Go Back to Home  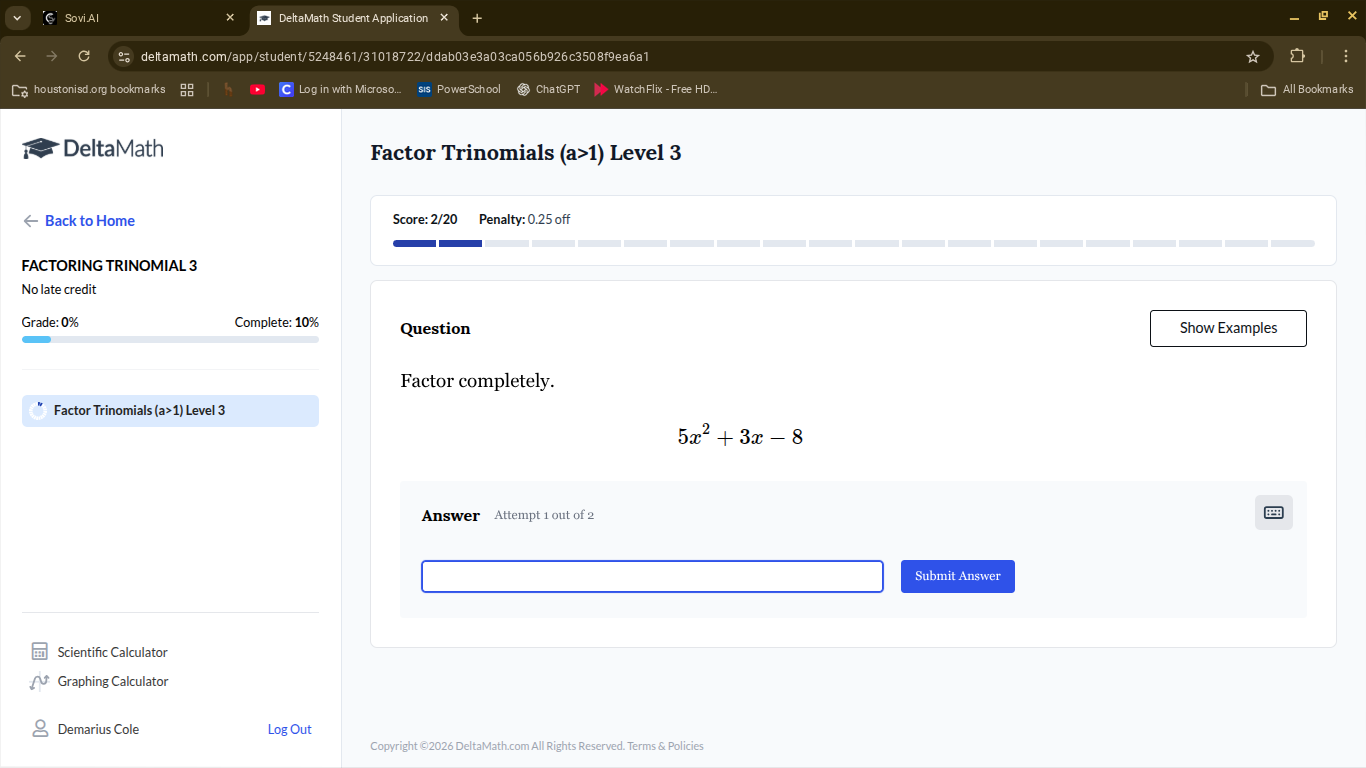coord(79,221)
